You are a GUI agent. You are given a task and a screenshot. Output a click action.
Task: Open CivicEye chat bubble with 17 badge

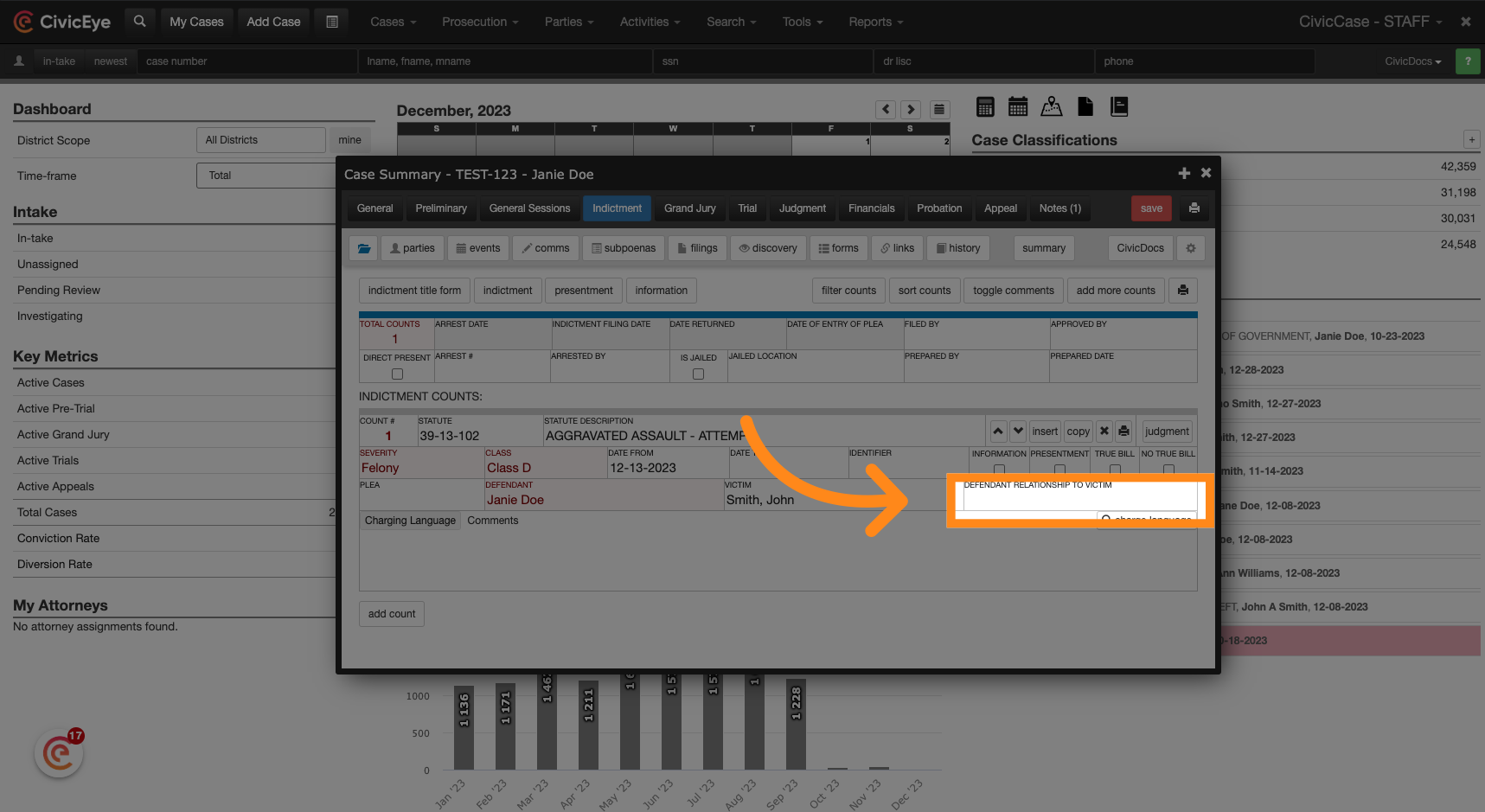point(59,753)
